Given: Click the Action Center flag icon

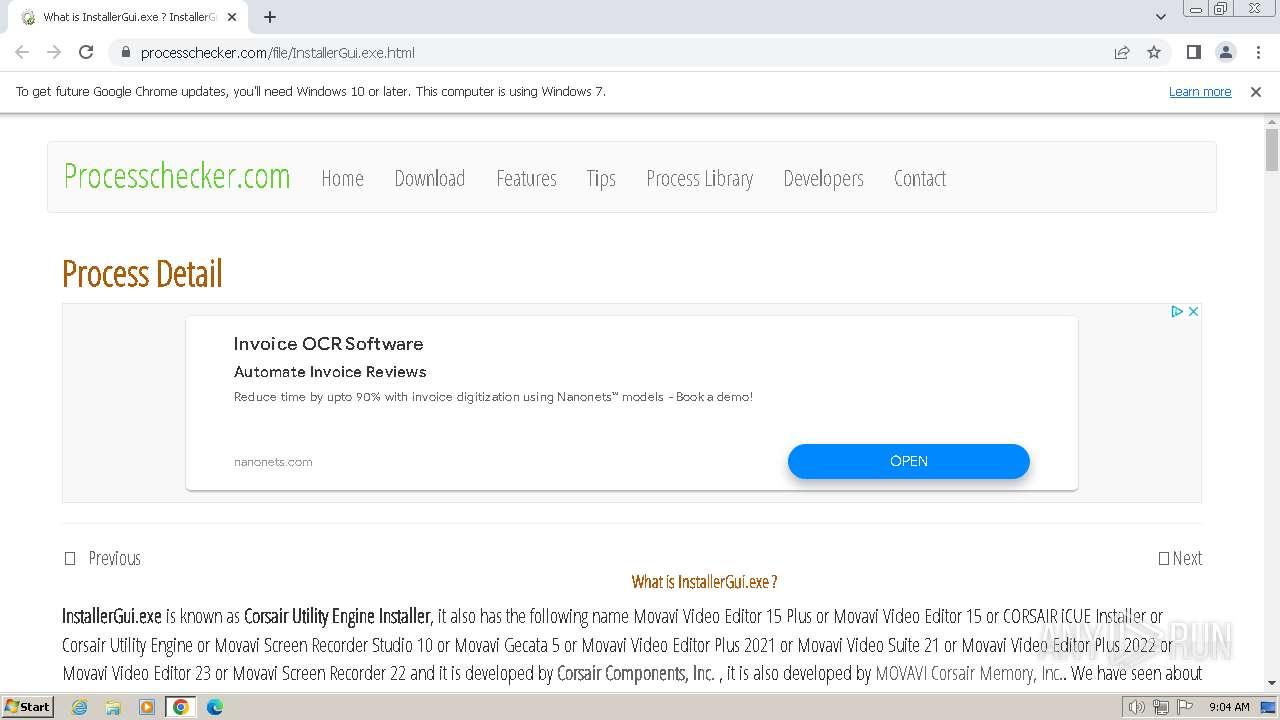Looking at the screenshot, I should pos(1184,707).
